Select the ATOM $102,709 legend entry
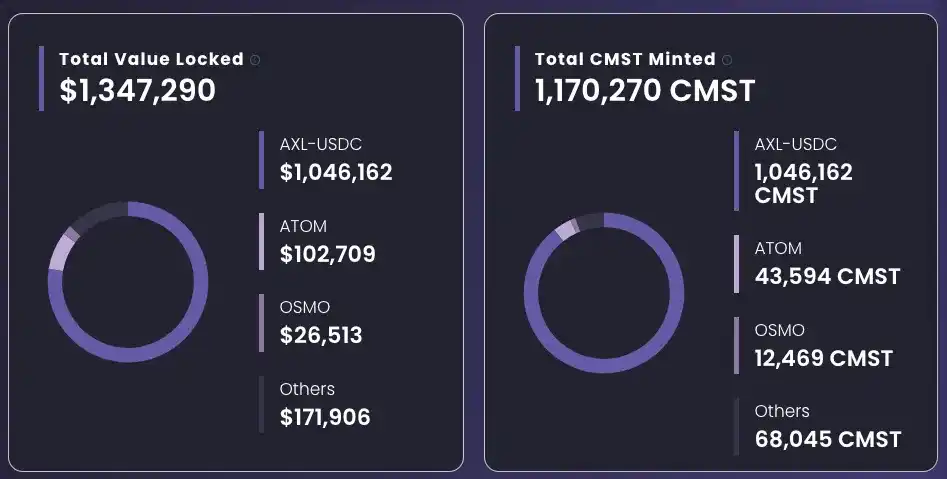Image resolution: width=947 pixels, height=479 pixels. click(328, 242)
